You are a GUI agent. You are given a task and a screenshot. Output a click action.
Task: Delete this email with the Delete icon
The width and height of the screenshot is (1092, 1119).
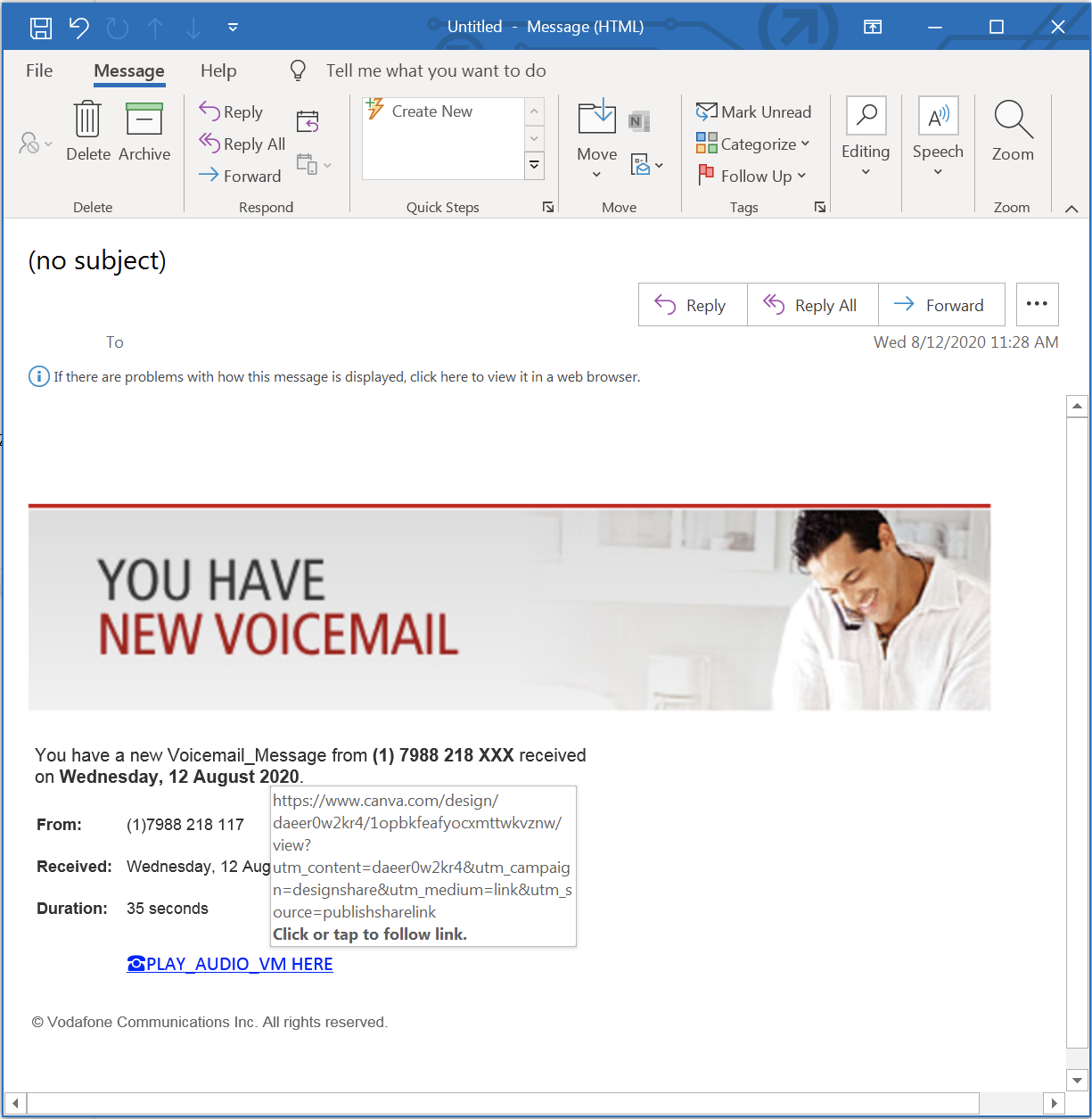point(87,129)
